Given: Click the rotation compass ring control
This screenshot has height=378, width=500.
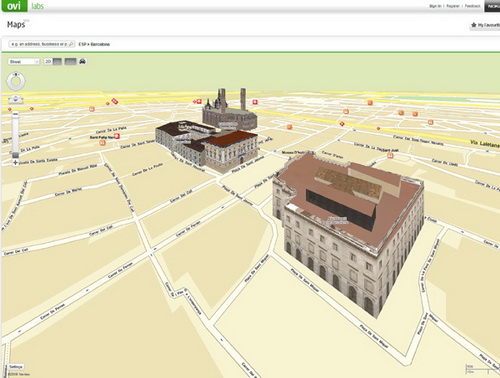Looking at the screenshot, I should click(16, 81).
